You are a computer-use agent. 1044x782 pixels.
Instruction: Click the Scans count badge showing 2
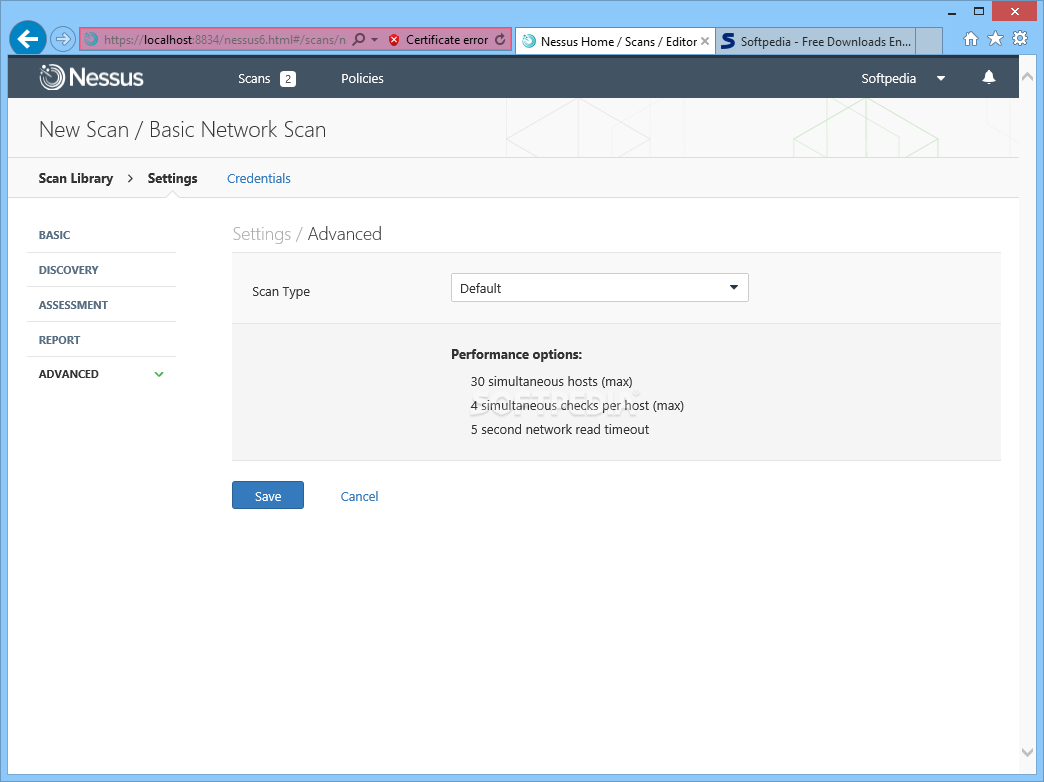288,79
